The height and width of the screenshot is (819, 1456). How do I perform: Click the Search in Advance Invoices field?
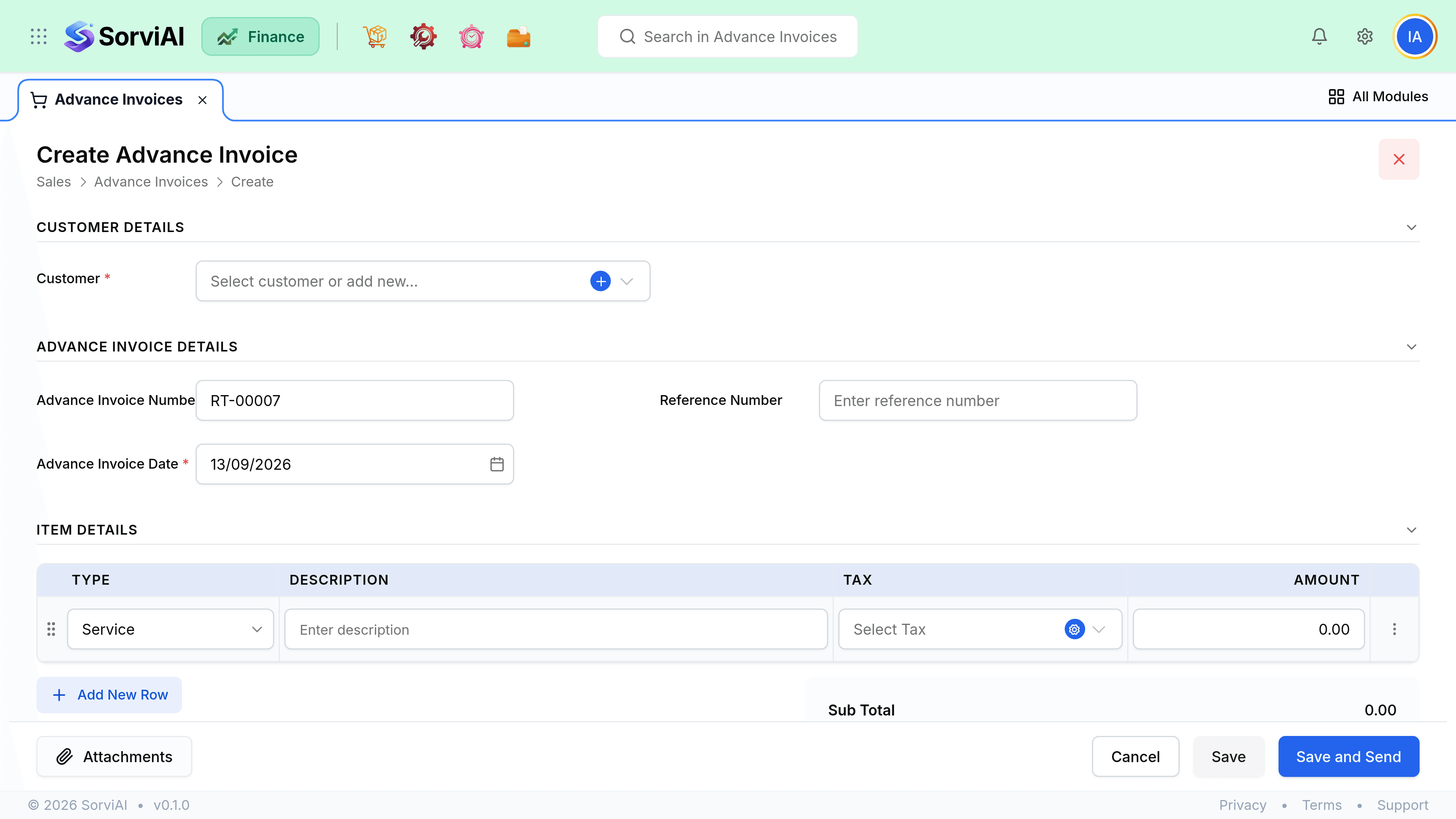728,37
